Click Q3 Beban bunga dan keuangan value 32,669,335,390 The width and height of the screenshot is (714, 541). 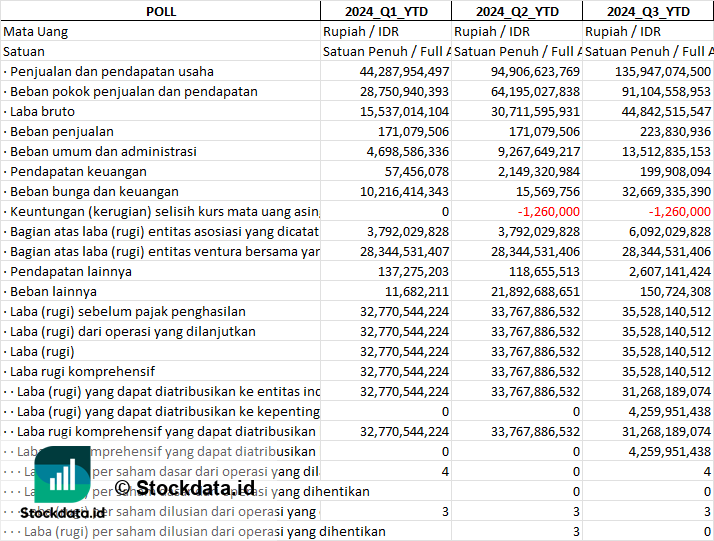click(656, 191)
